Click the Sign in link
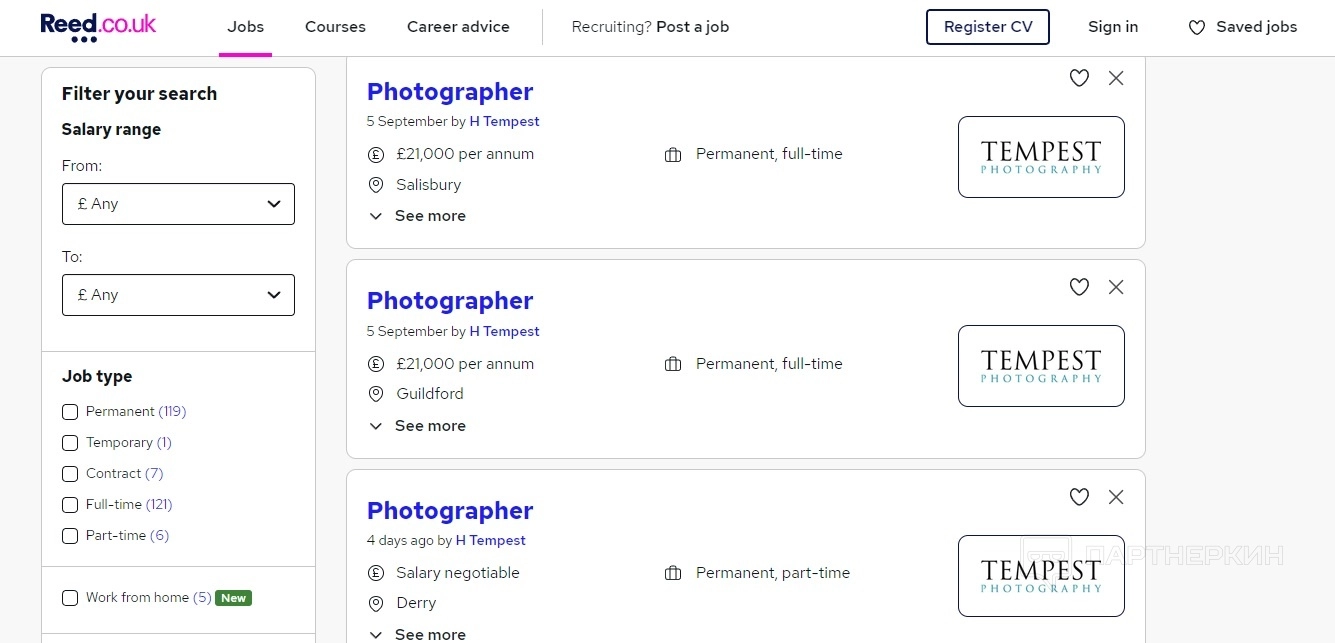This screenshot has width=1335, height=643. pyautogui.click(x=1113, y=27)
